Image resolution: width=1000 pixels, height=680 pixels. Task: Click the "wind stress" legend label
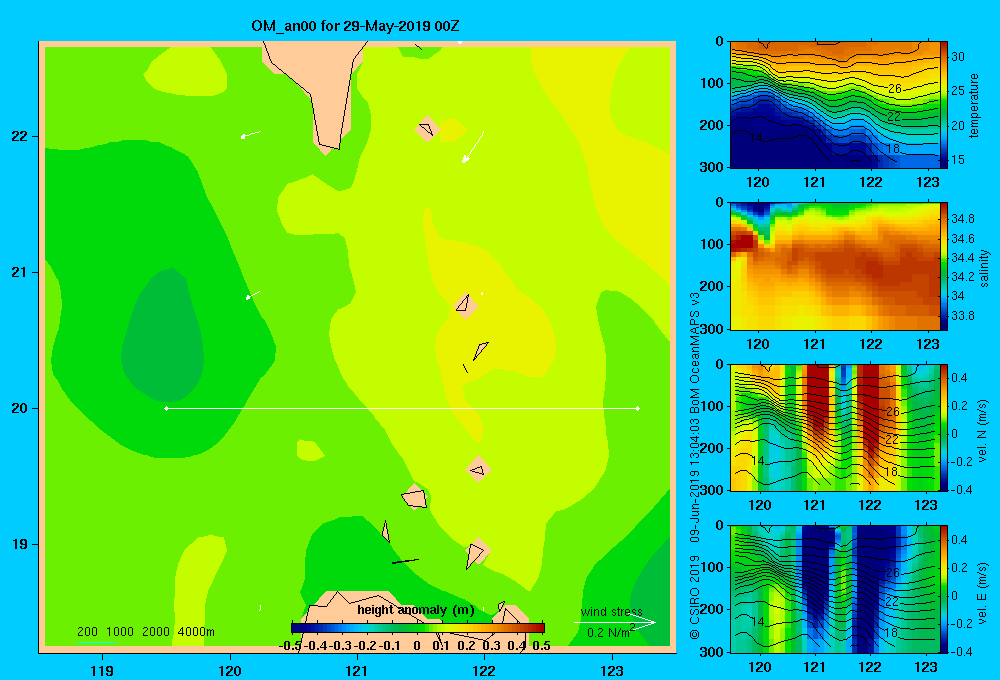pyautogui.click(x=612, y=612)
